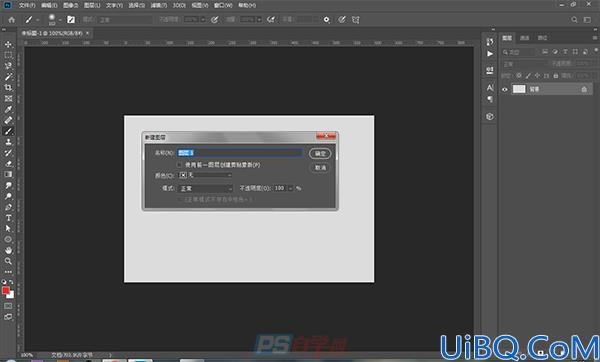Toggle the brush settings panel icon
Screen dimensions: 600x362
click(71, 20)
